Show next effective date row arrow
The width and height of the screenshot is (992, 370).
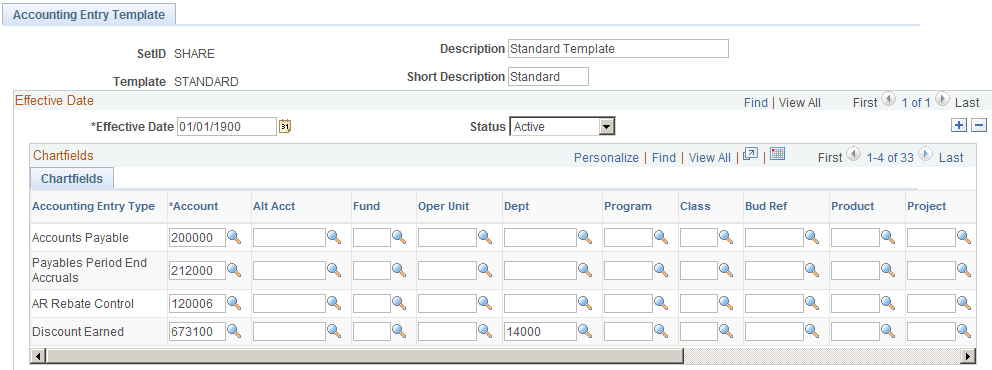942,99
